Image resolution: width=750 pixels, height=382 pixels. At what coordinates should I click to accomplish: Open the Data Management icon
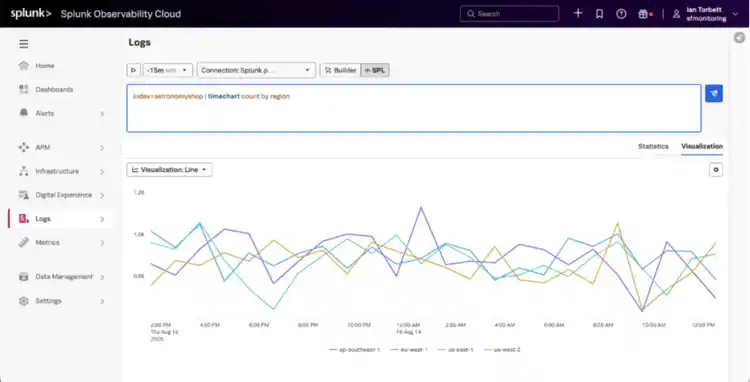(23, 277)
